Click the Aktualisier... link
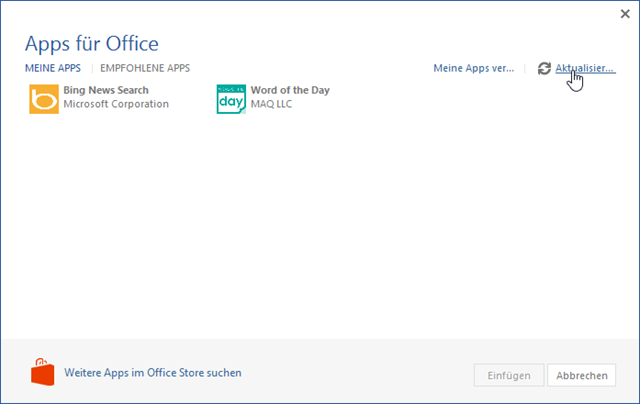This screenshot has height=404, width=640. 585,68
